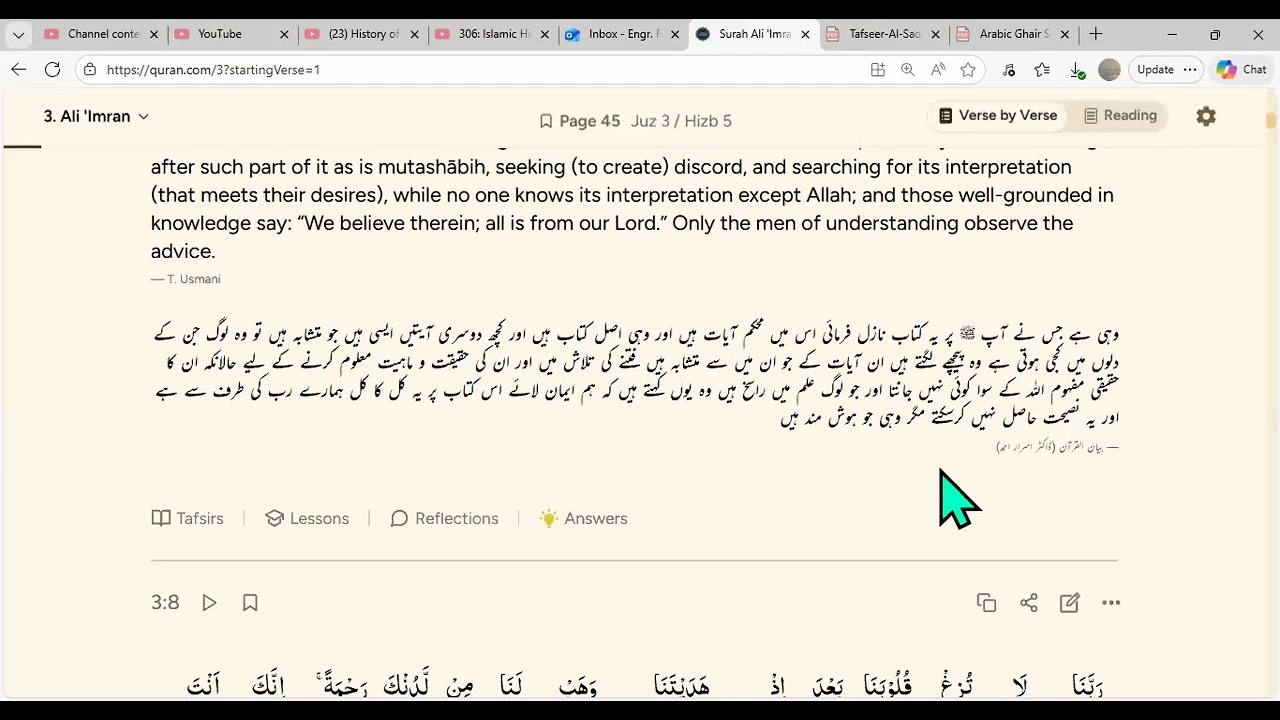This screenshot has width=1280, height=720.
Task: Open the browser three-dot menu
Action: [1190, 70]
